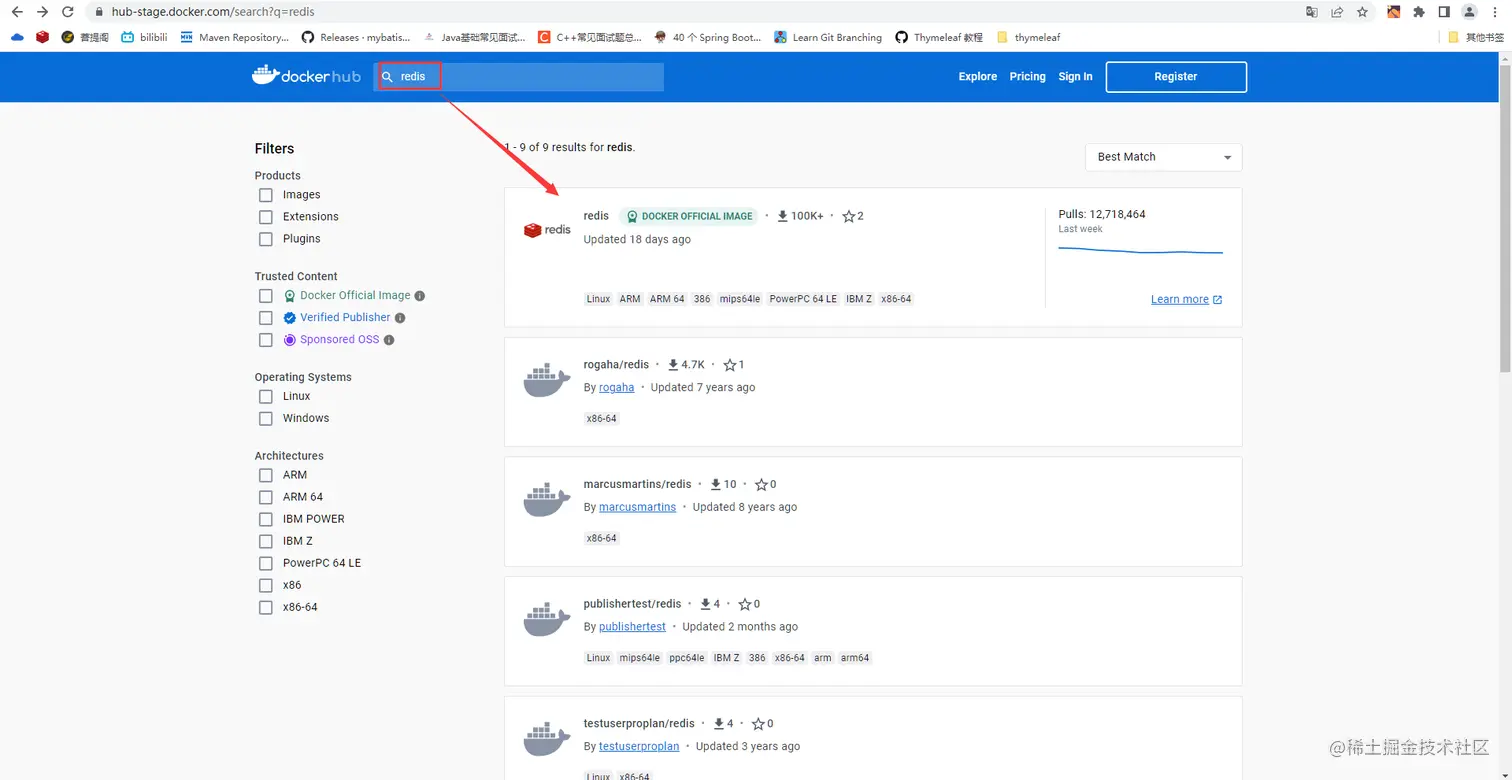The height and width of the screenshot is (780, 1512).
Task: Open the Learn Git Branching bookmark
Action: click(828, 37)
